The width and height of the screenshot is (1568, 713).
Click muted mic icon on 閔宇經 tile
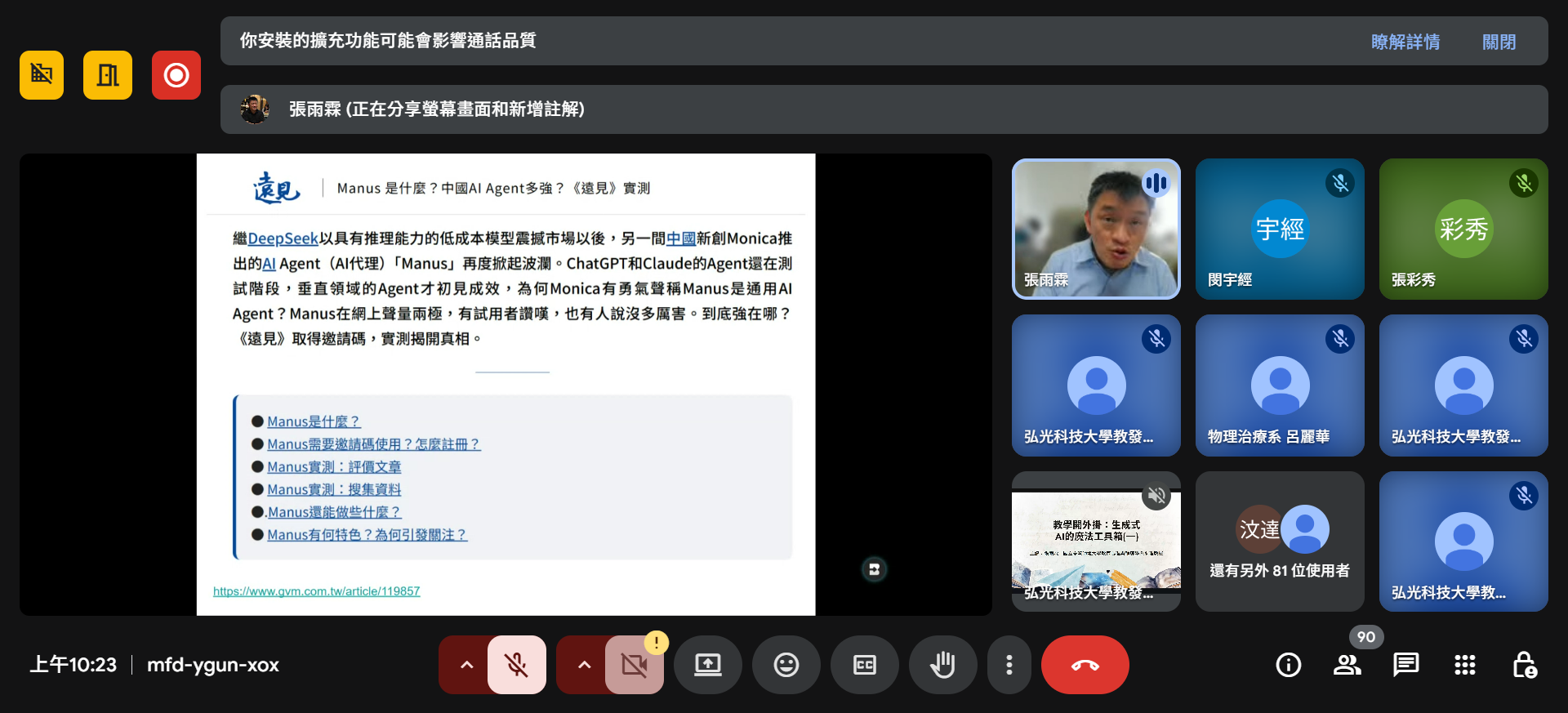(1340, 183)
